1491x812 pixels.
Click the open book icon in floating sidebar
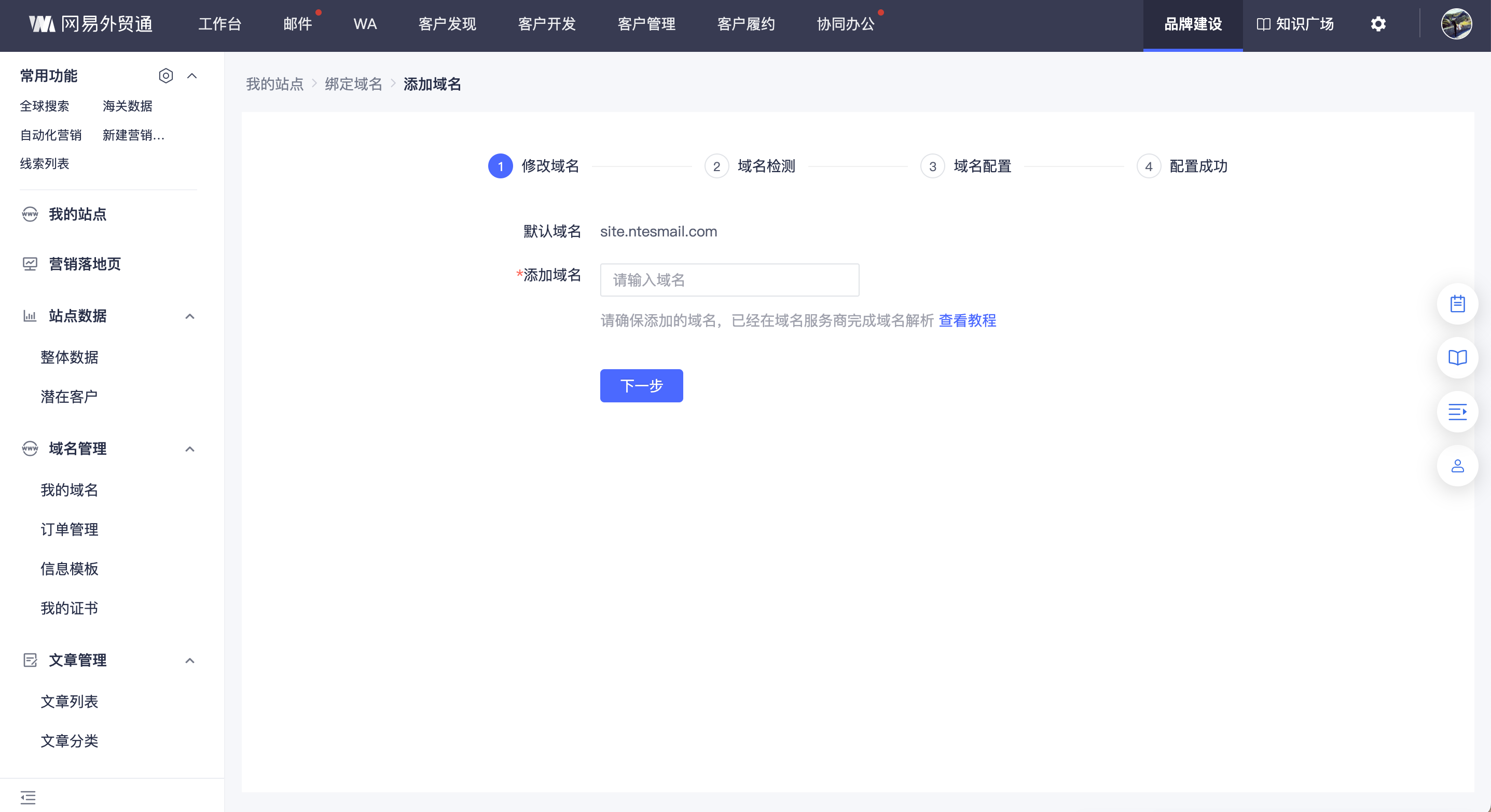click(1457, 357)
